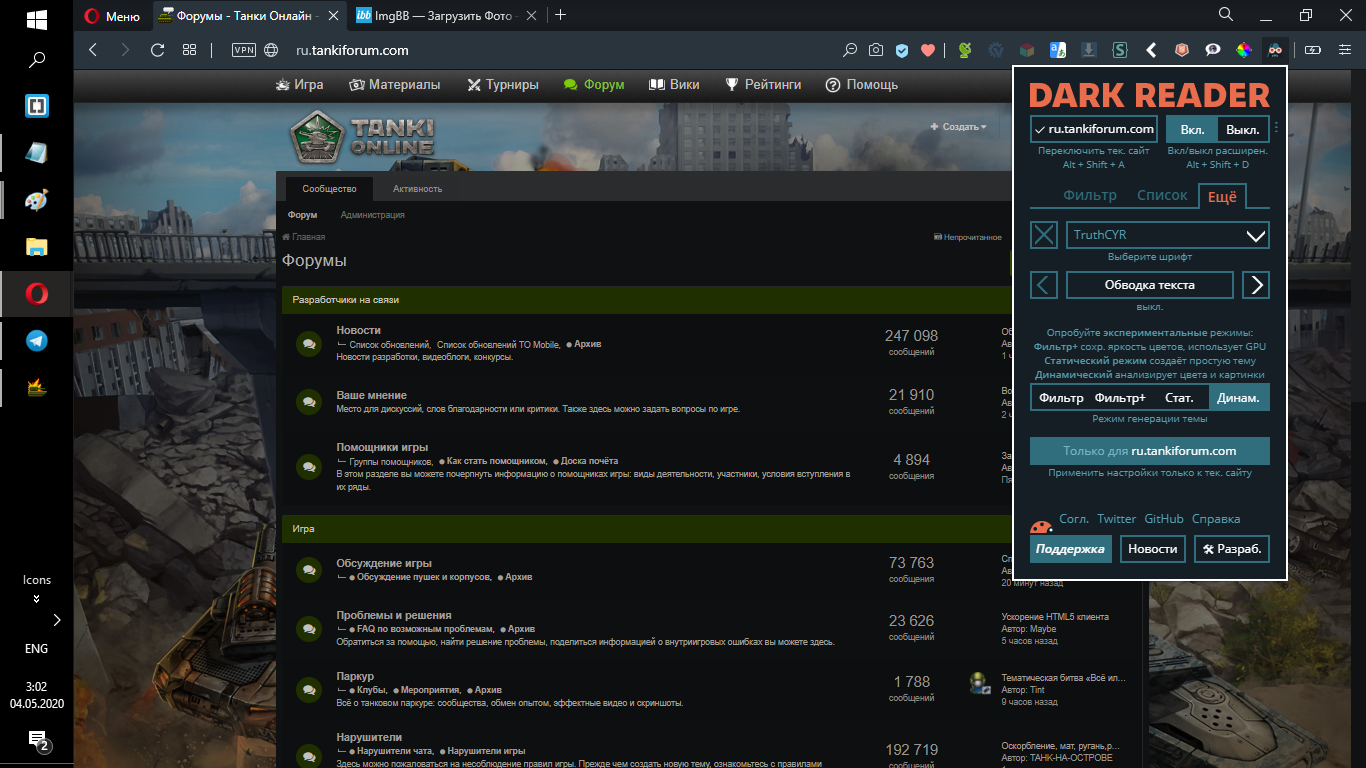Click the taskbar search magnifier icon
The width and height of the screenshot is (1366, 768).
click(36, 60)
